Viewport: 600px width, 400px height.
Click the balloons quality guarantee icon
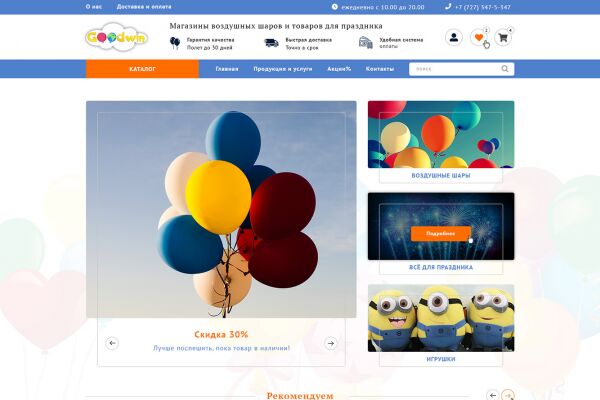(x=175, y=43)
